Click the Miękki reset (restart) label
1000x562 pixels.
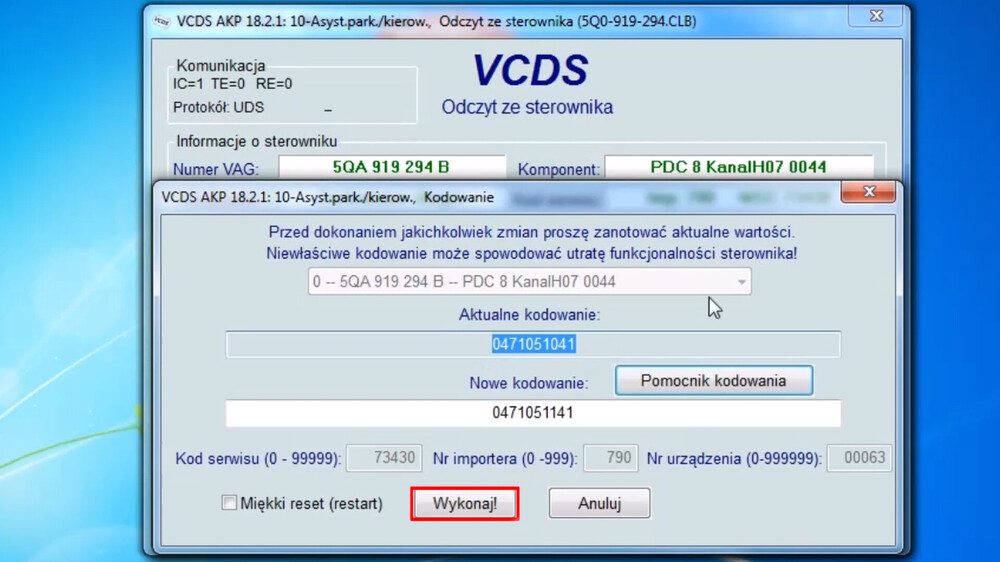[311, 504]
